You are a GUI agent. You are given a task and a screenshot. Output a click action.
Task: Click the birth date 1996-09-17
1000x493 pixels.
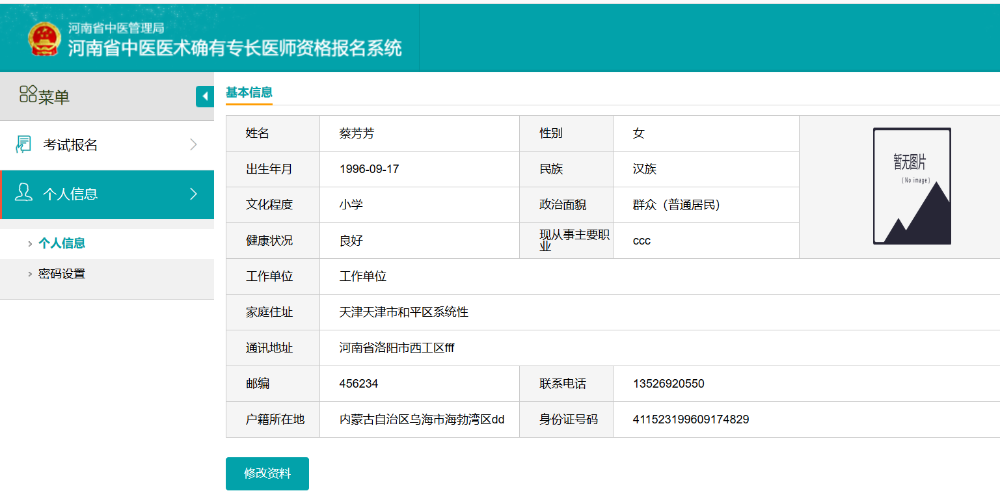(x=369, y=169)
